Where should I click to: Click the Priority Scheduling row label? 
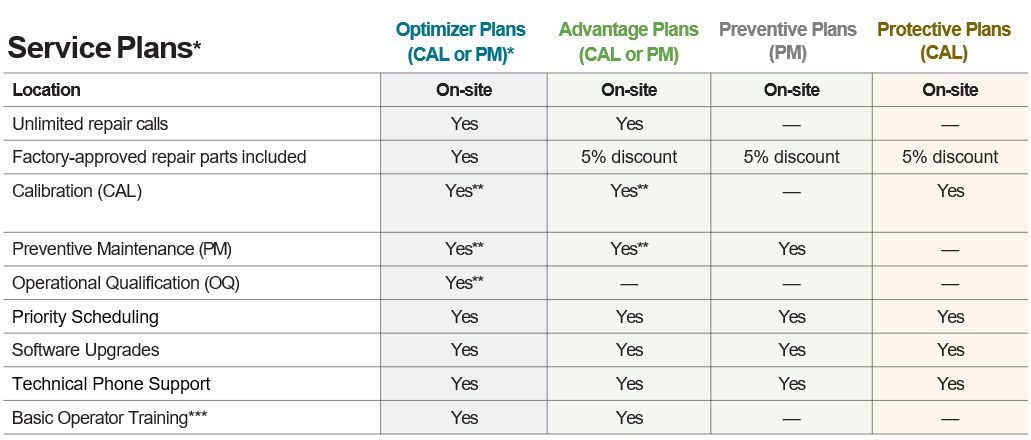85,317
